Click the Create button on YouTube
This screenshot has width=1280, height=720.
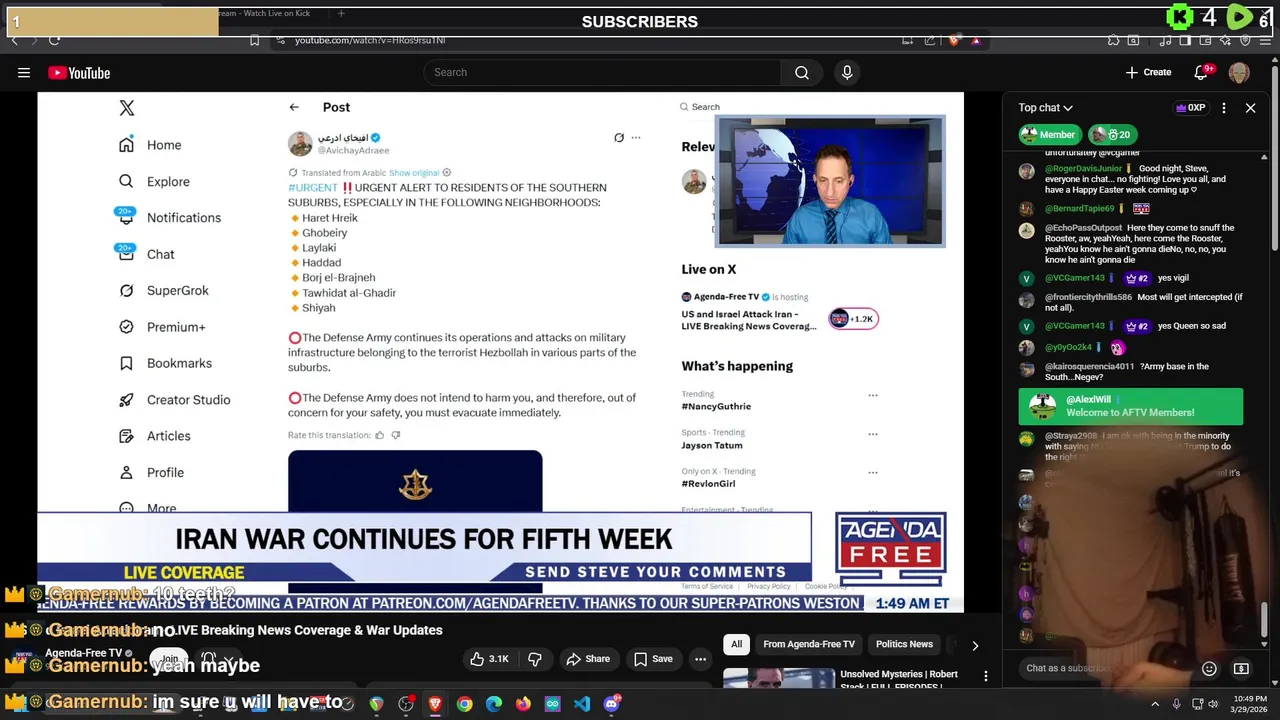coord(1148,72)
